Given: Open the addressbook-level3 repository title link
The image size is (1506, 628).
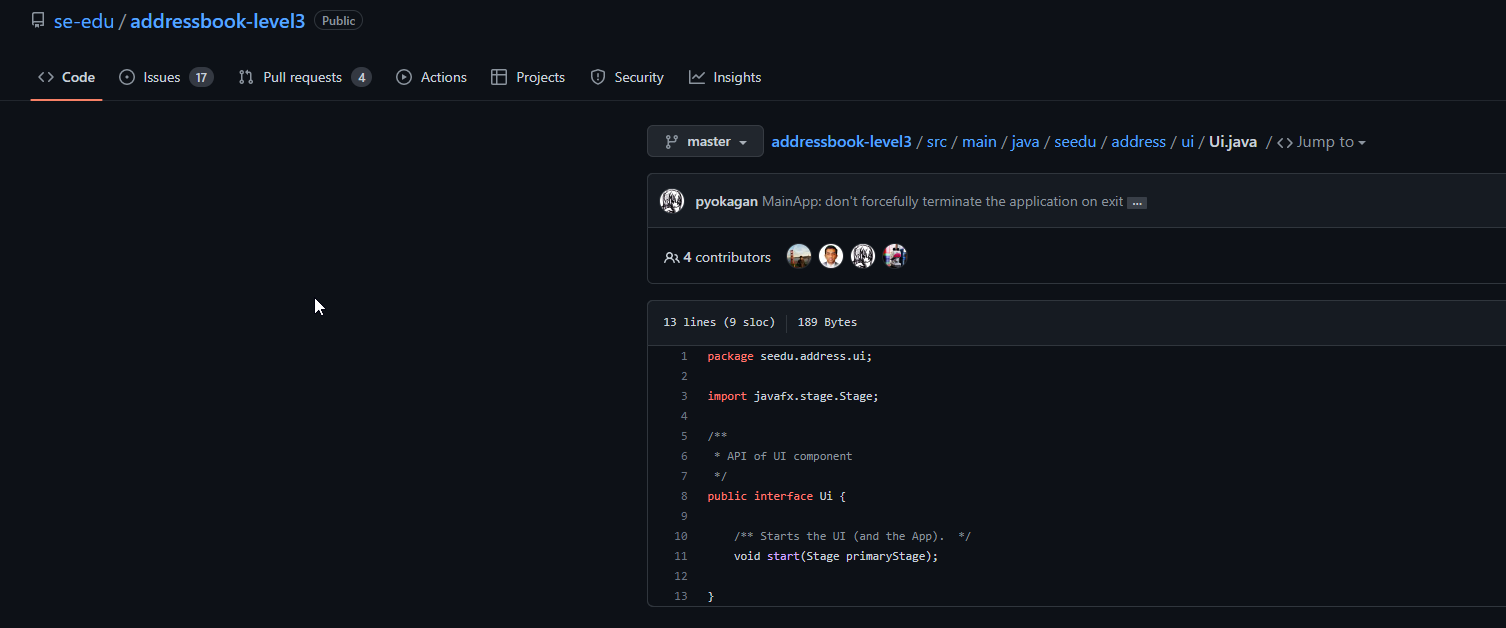Looking at the screenshot, I should pyautogui.click(x=217, y=21).
